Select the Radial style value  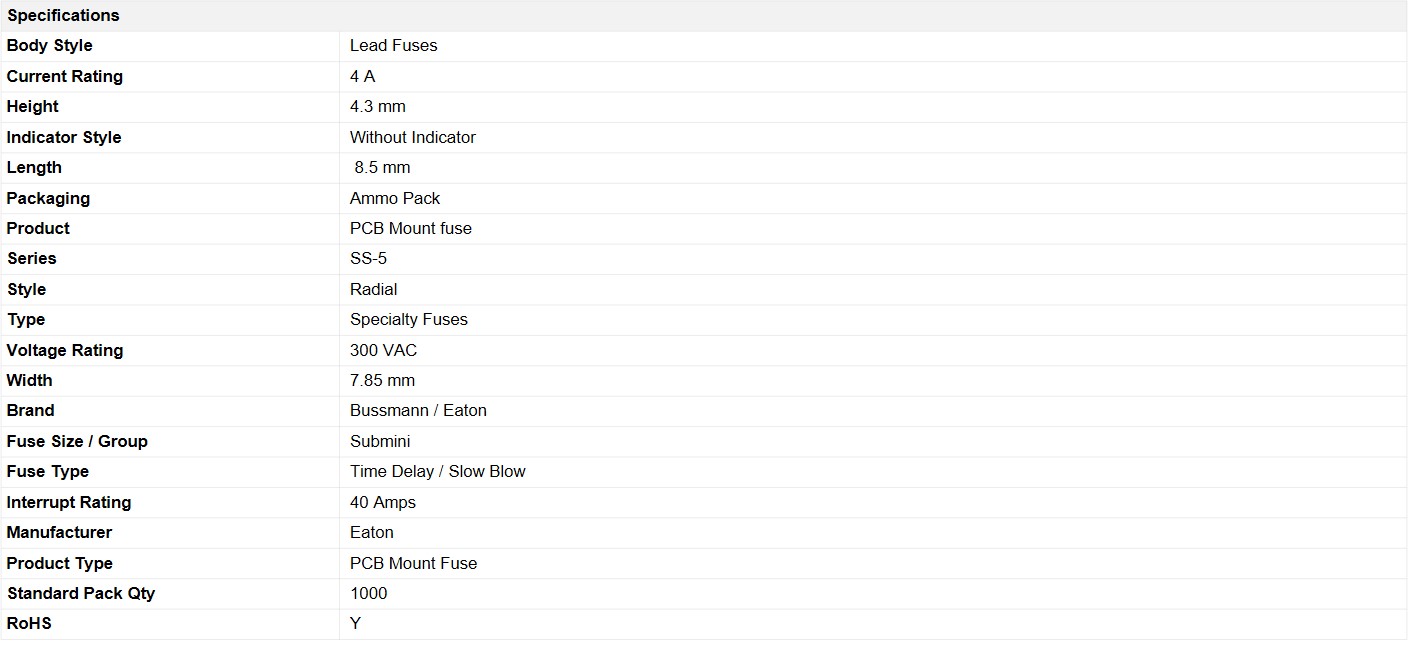[374, 289]
